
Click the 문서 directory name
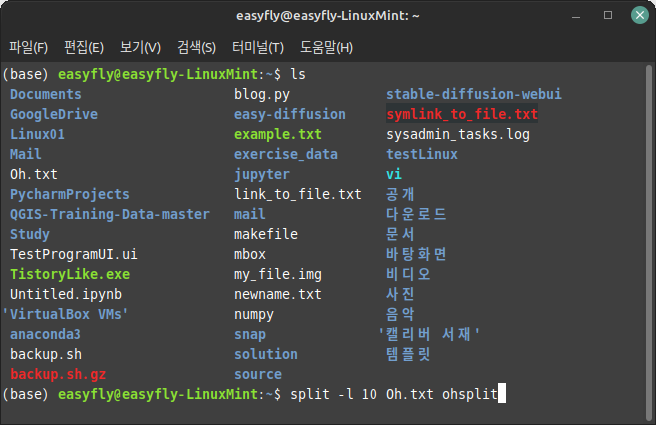coord(400,234)
